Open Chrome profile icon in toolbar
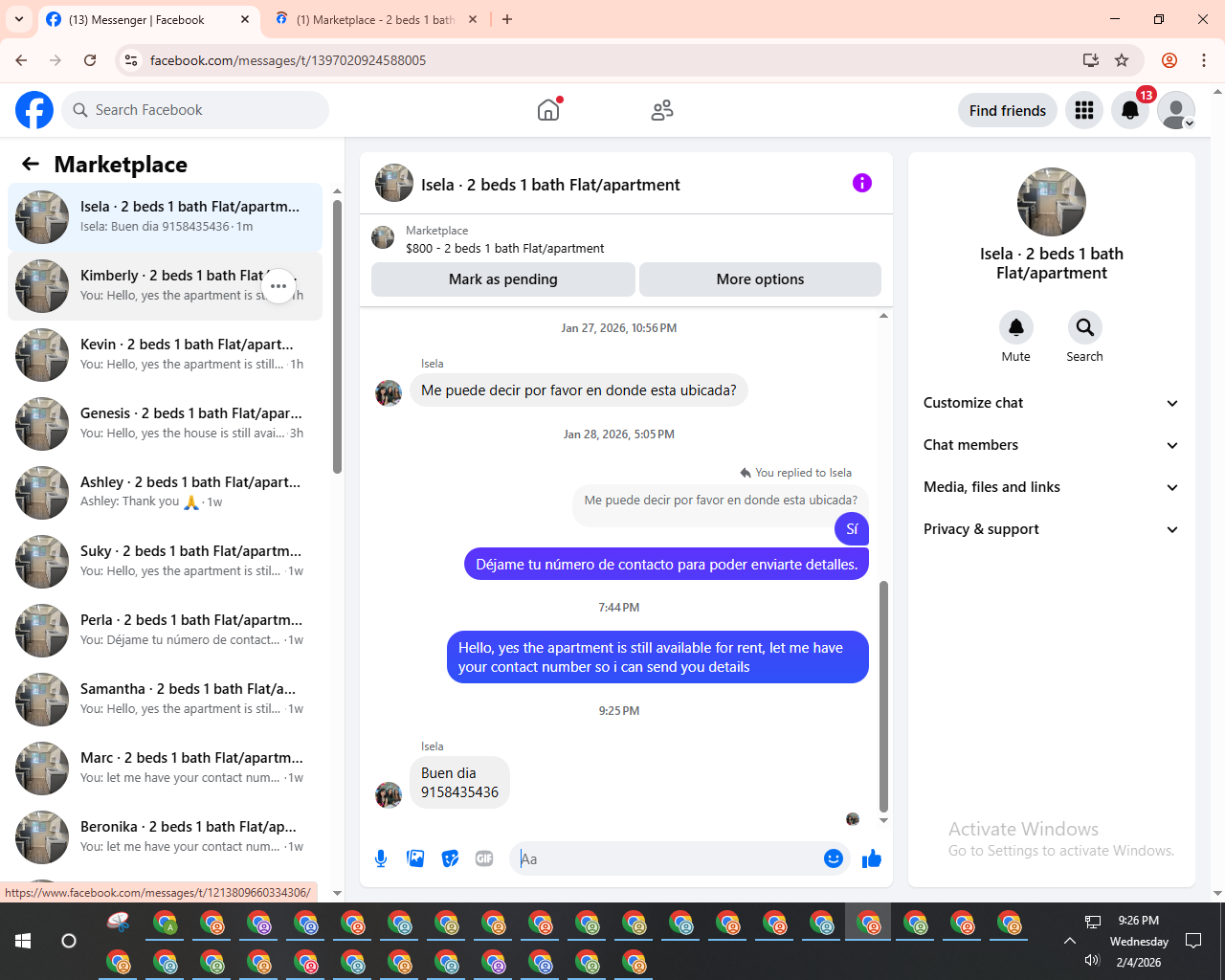Screen dimensions: 1225x980 [1169, 60]
